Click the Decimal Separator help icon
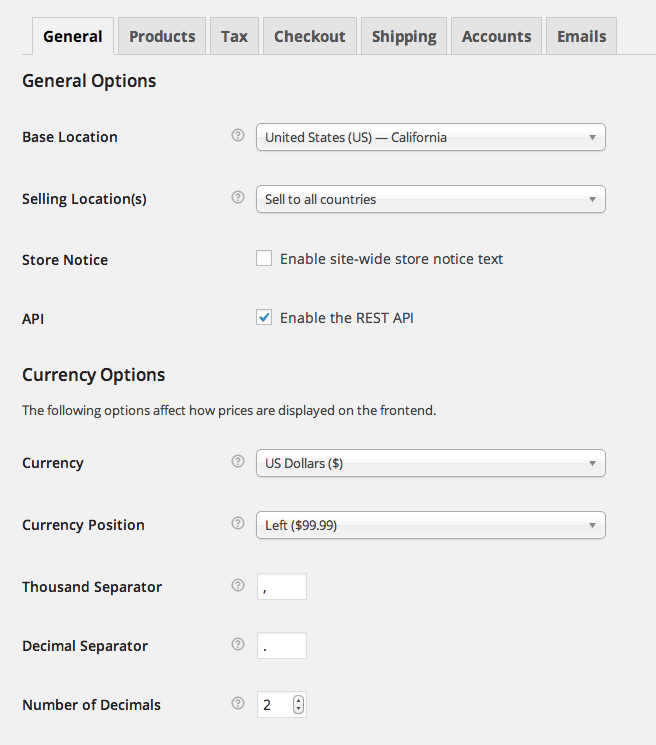This screenshot has width=656, height=745. (x=238, y=645)
